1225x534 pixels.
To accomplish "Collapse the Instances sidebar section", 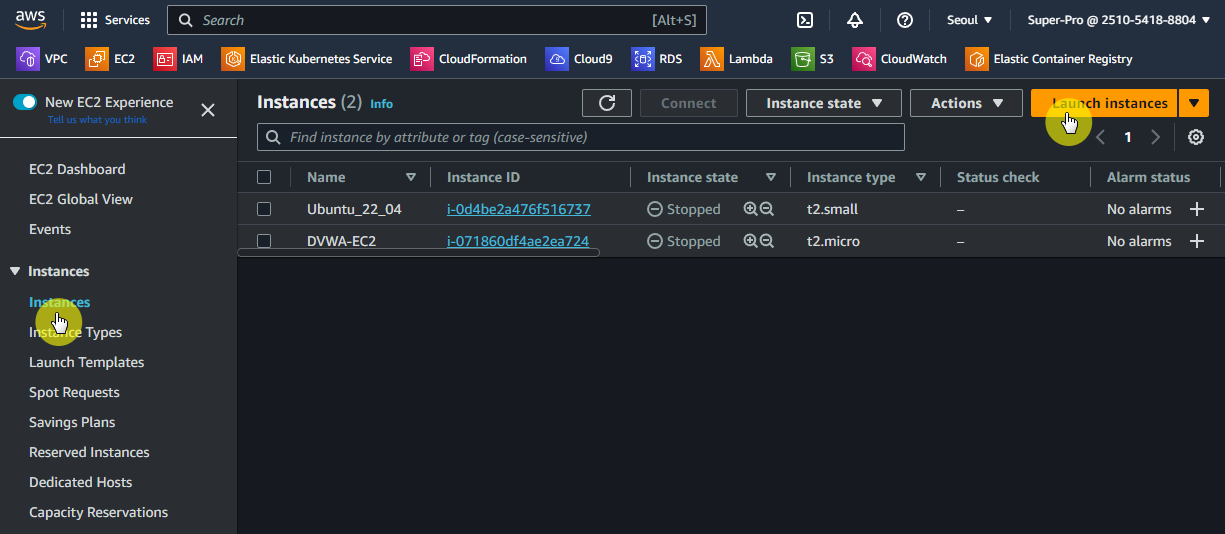I will pos(15,271).
